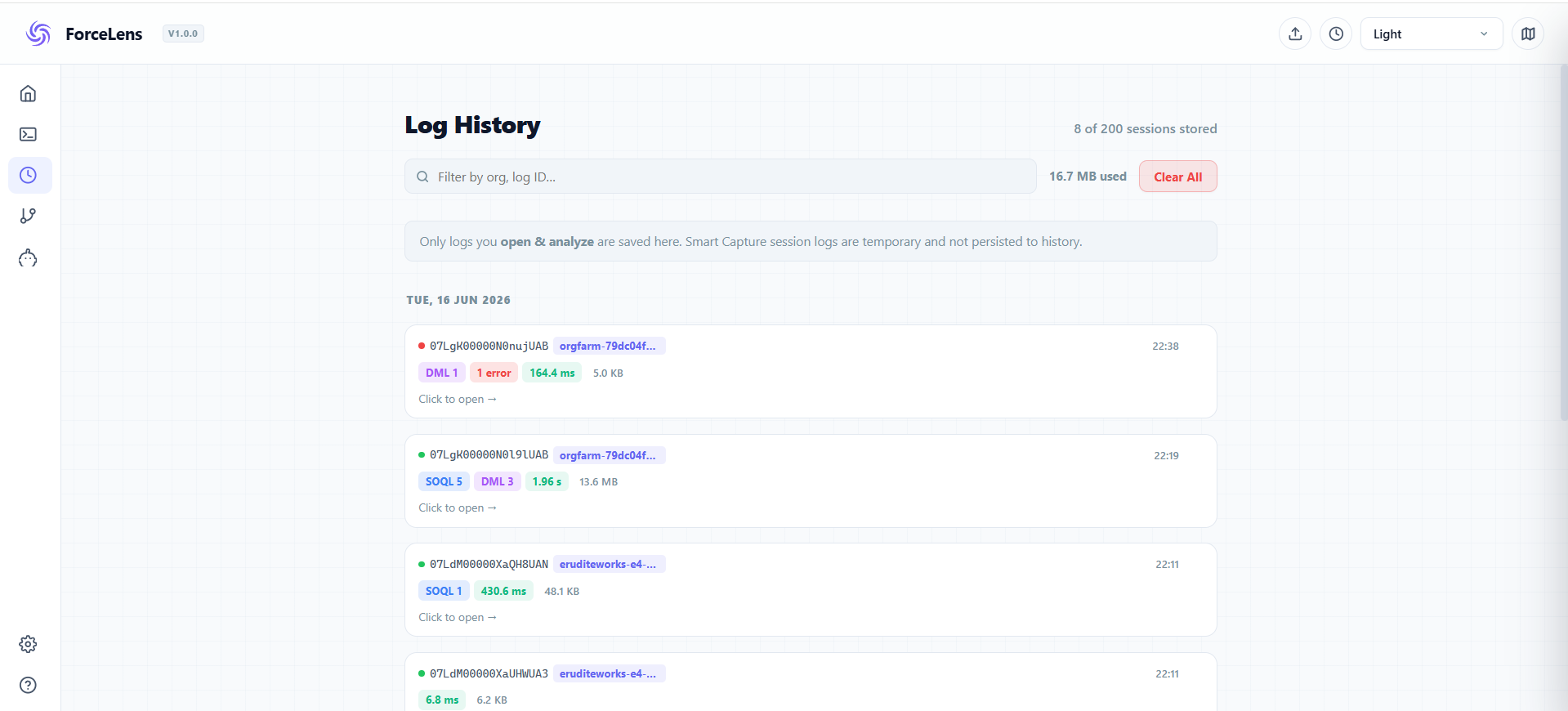Click the 1.96 s duration badge
The image size is (1568, 711).
547,481
